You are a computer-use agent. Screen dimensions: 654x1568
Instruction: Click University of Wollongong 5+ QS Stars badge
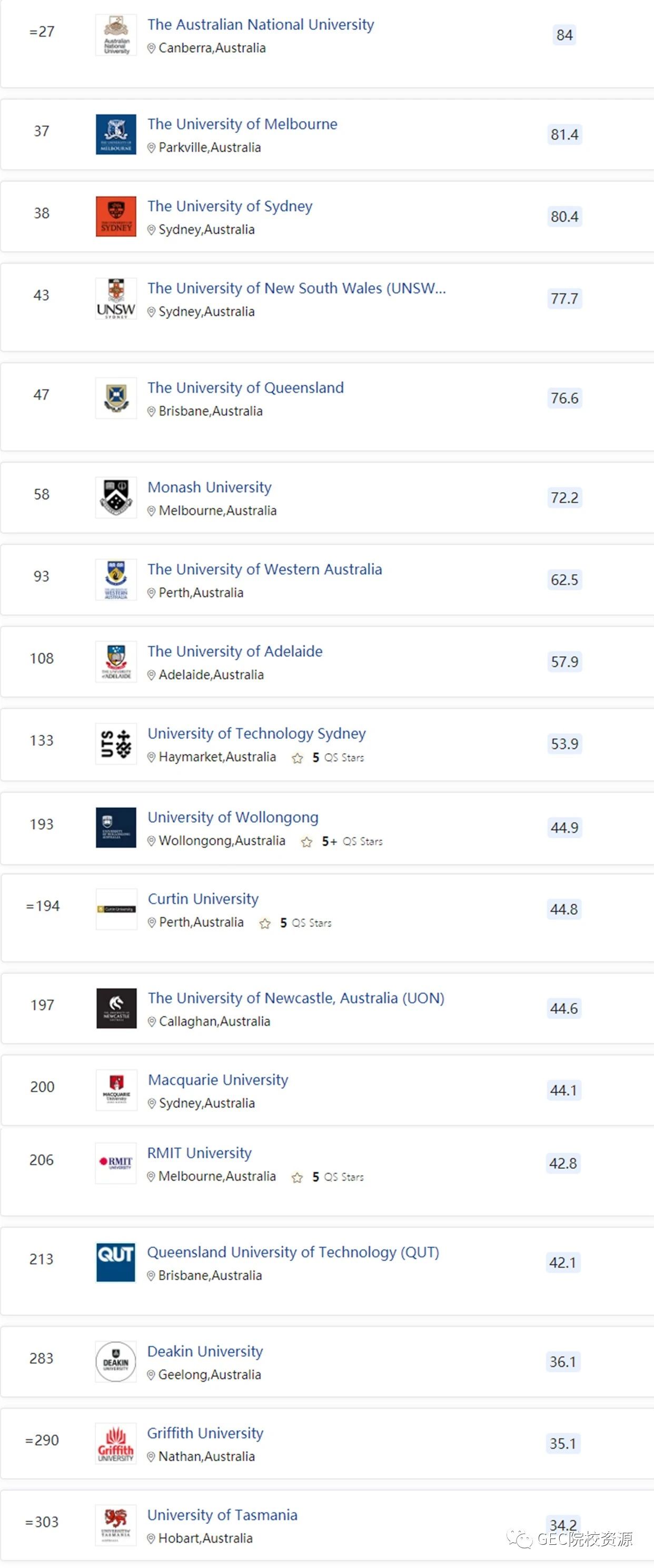[x=342, y=841]
